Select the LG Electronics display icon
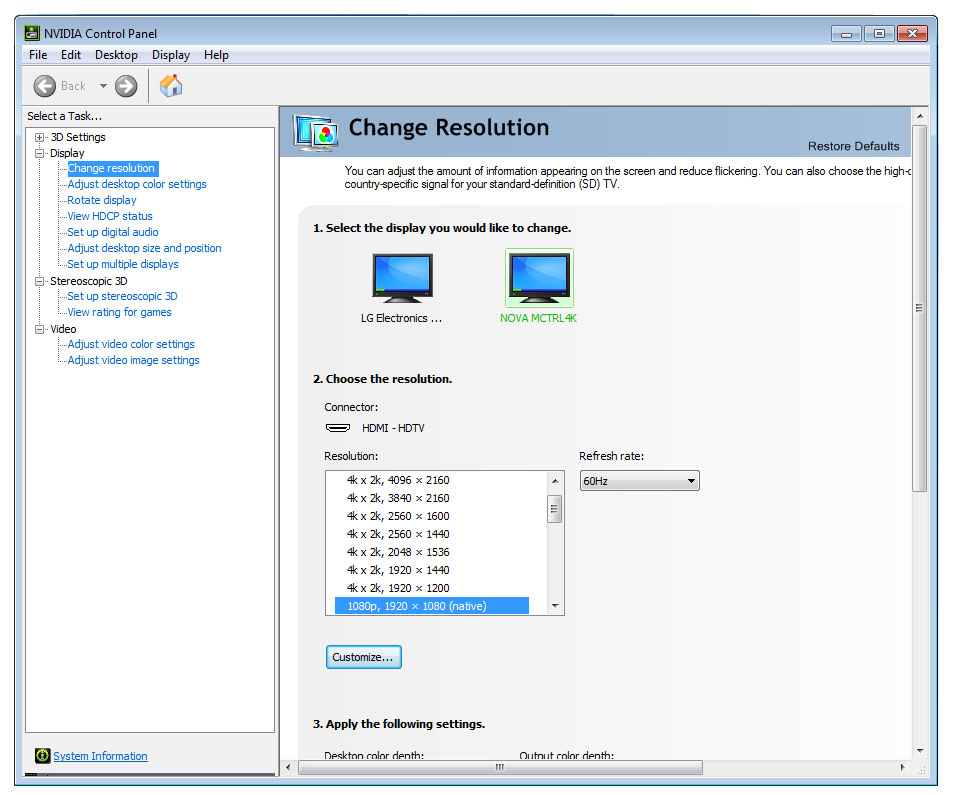961x795 pixels. point(402,279)
